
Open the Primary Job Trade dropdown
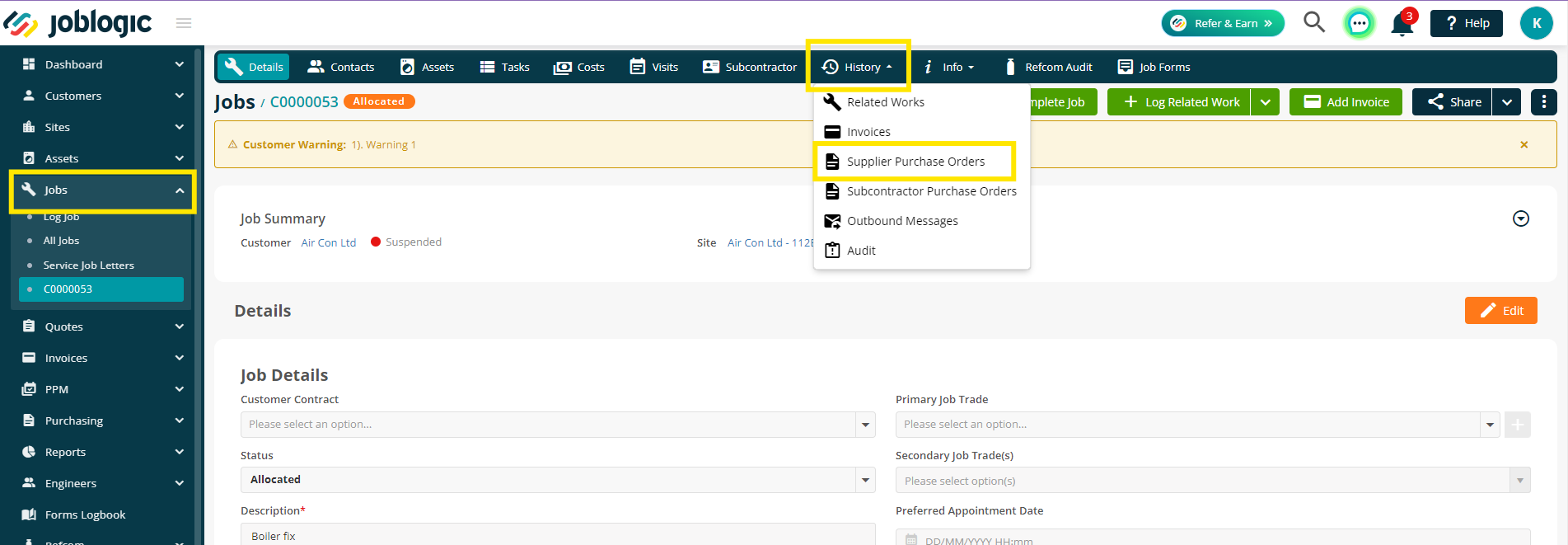pyautogui.click(x=1196, y=425)
